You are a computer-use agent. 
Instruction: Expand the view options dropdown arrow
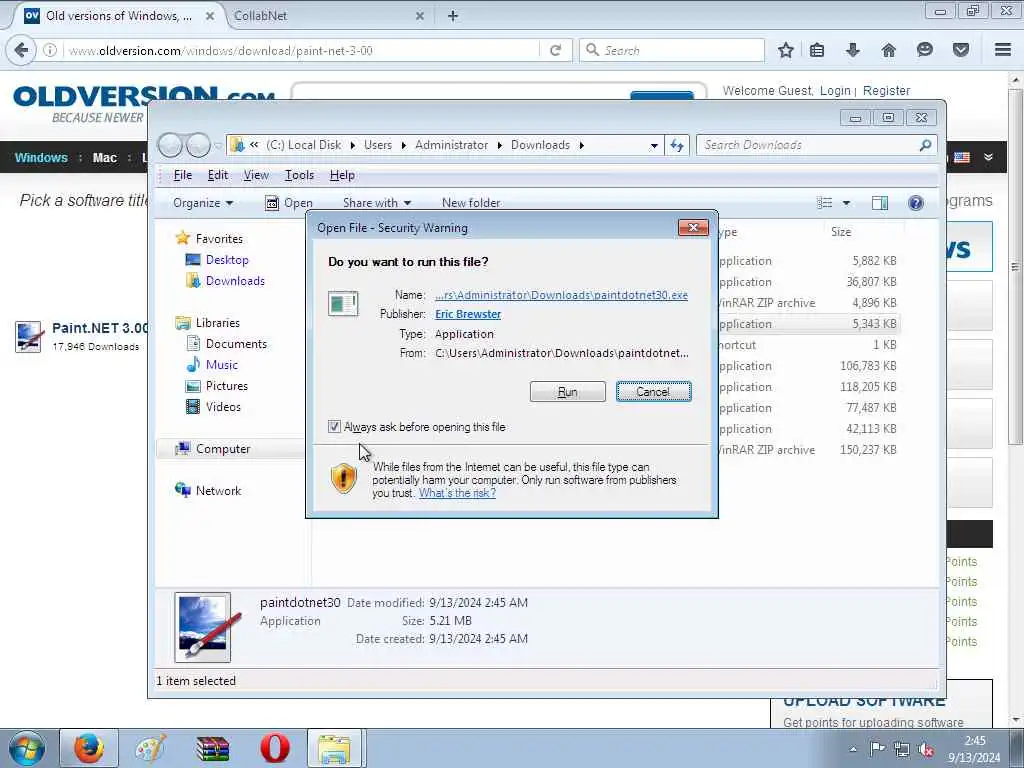click(x=846, y=203)
